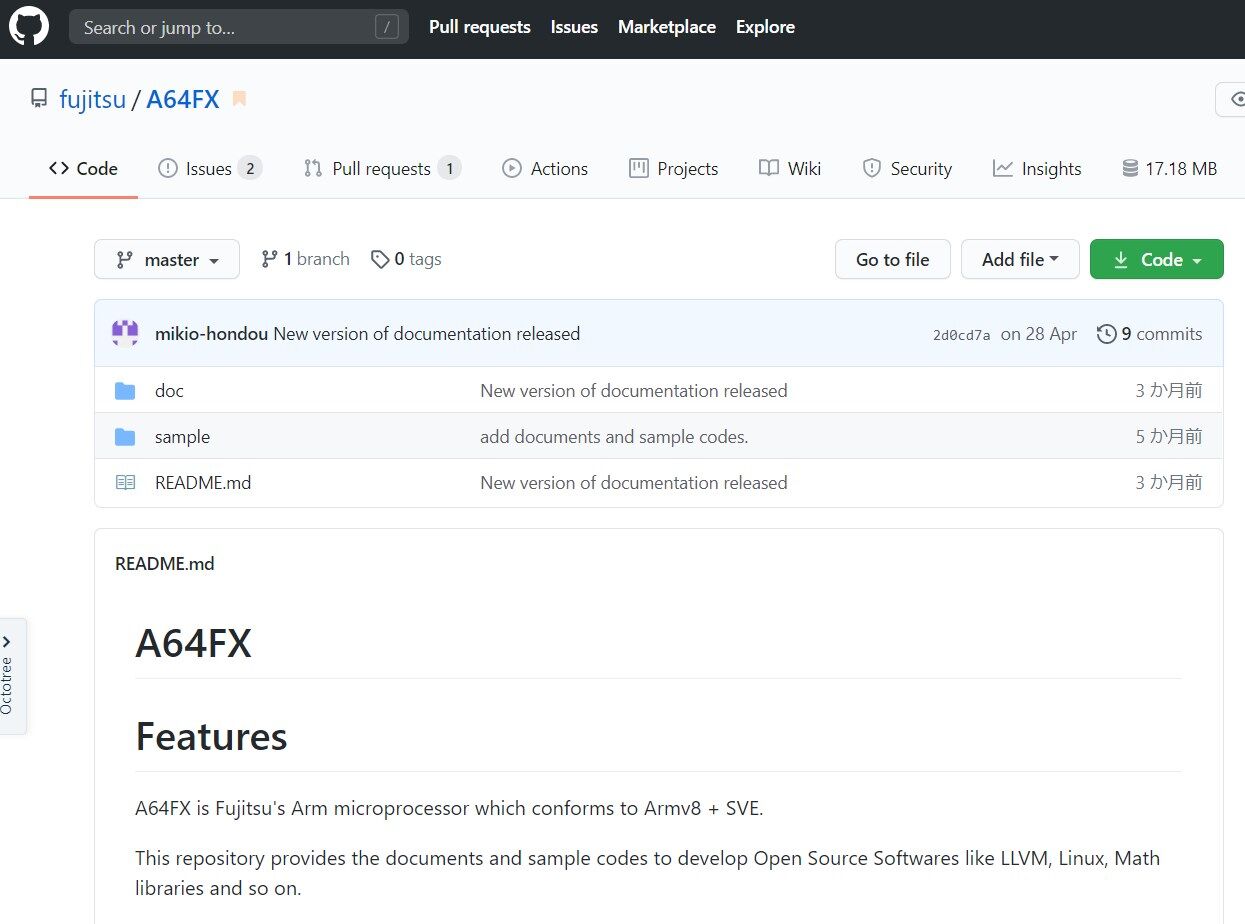Open the green Code dropdown
This screenshot has width=1245, height=924.
(1156, 259)
